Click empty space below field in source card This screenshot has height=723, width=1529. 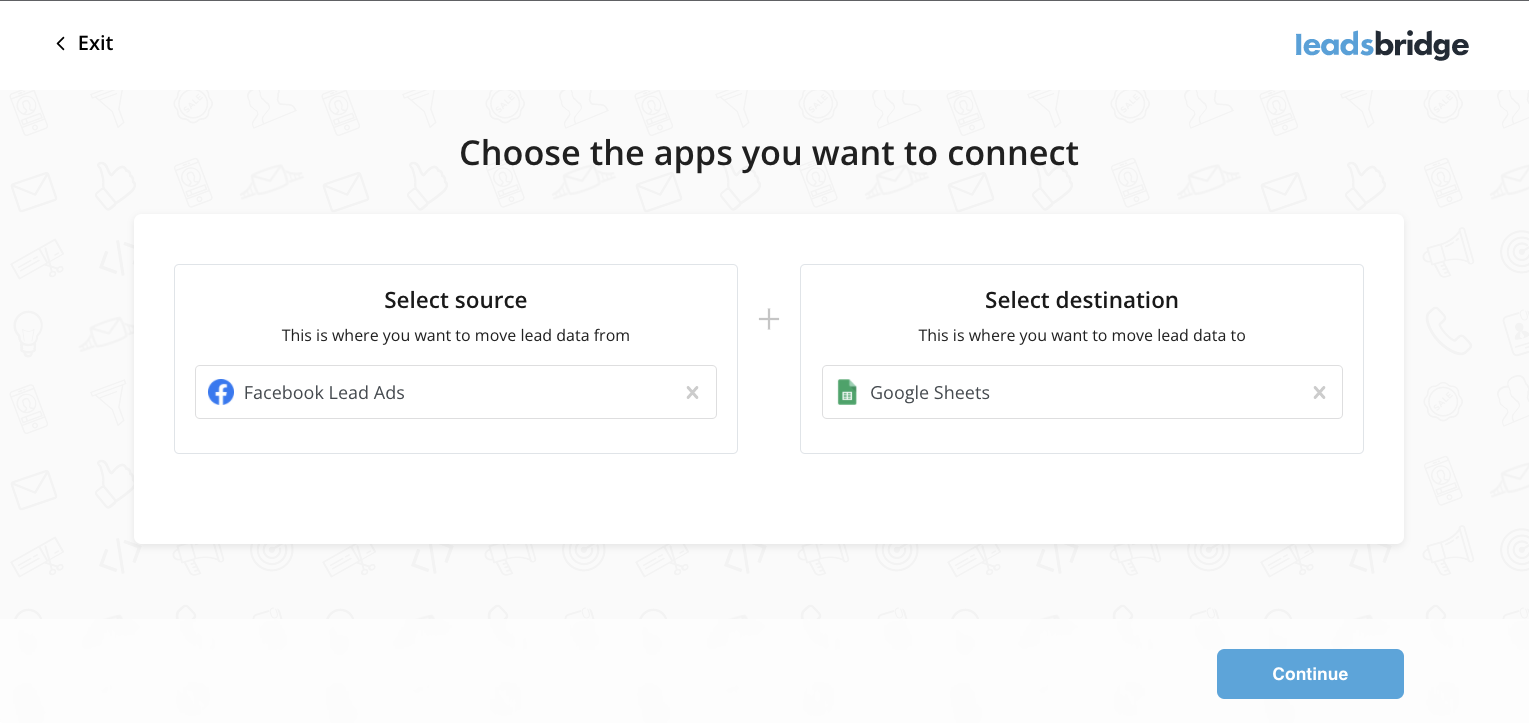coord(455,436)
